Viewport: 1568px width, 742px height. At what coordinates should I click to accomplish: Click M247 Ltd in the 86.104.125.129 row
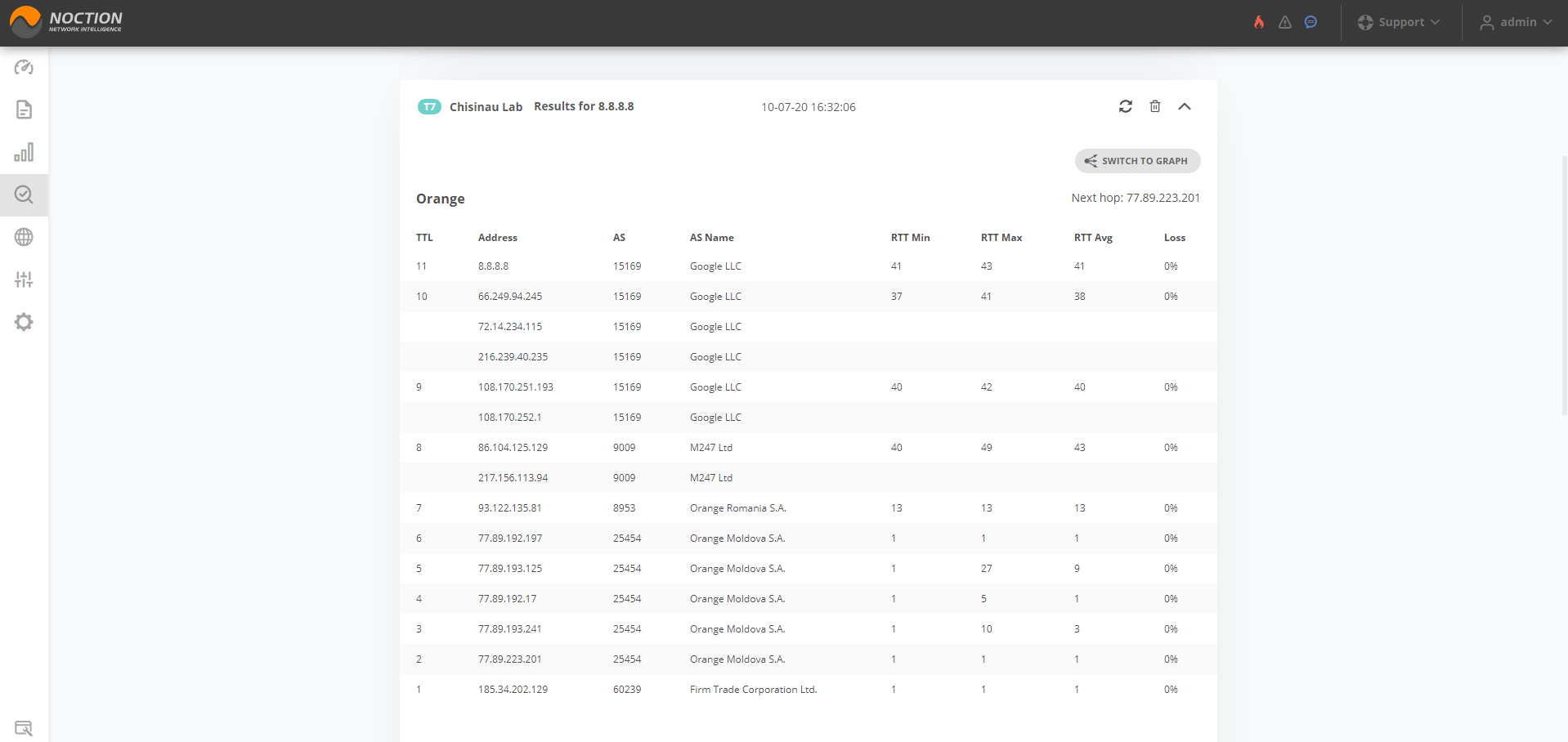coord(711,448)
